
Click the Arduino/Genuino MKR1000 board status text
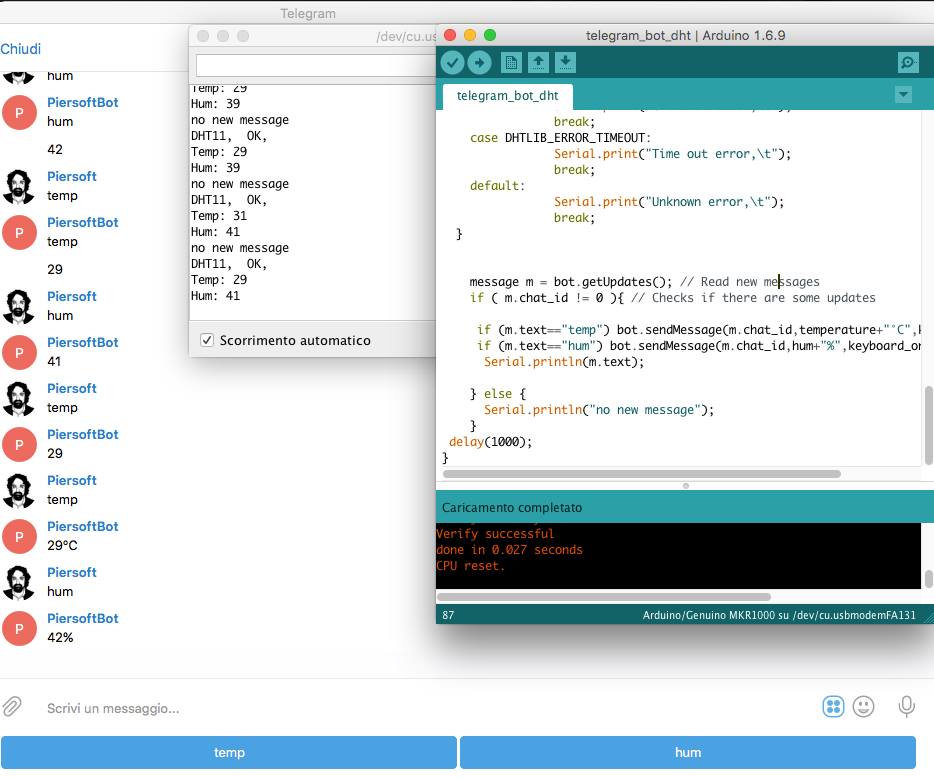(779, 615)
